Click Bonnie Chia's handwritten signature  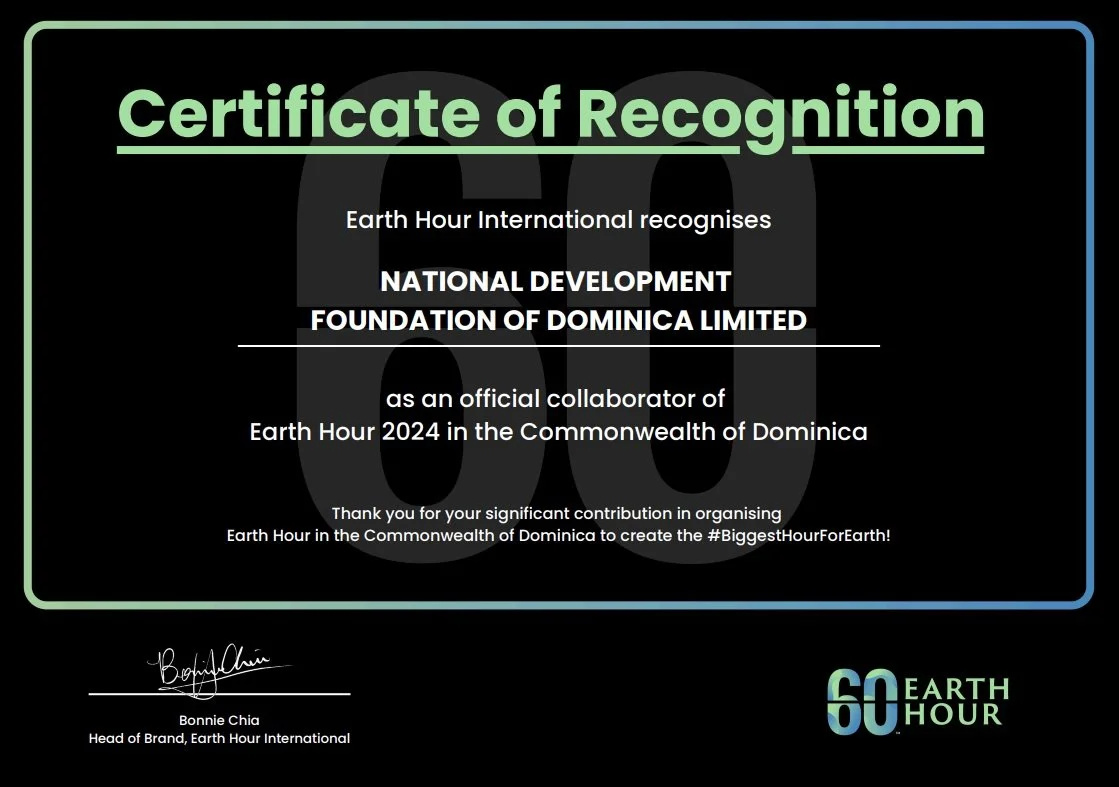click(218, 670)
